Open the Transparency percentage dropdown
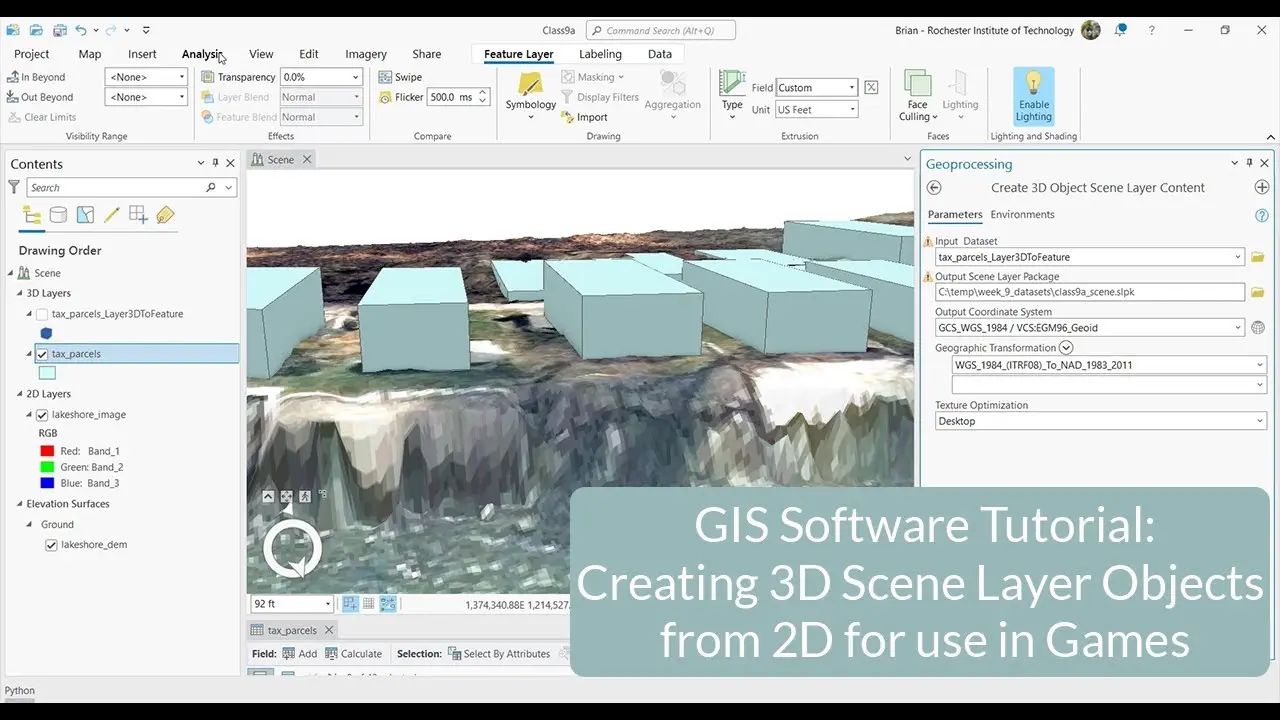The width and height of the screenshot is (1280, 720). tap(321, 77)
